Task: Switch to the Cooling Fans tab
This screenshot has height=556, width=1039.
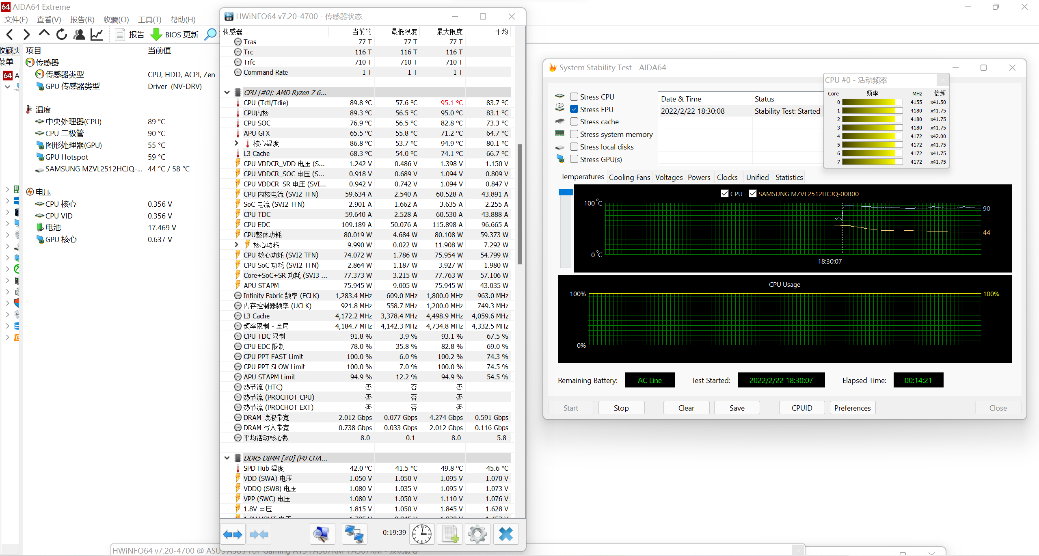Action: (x=629, y=178)
